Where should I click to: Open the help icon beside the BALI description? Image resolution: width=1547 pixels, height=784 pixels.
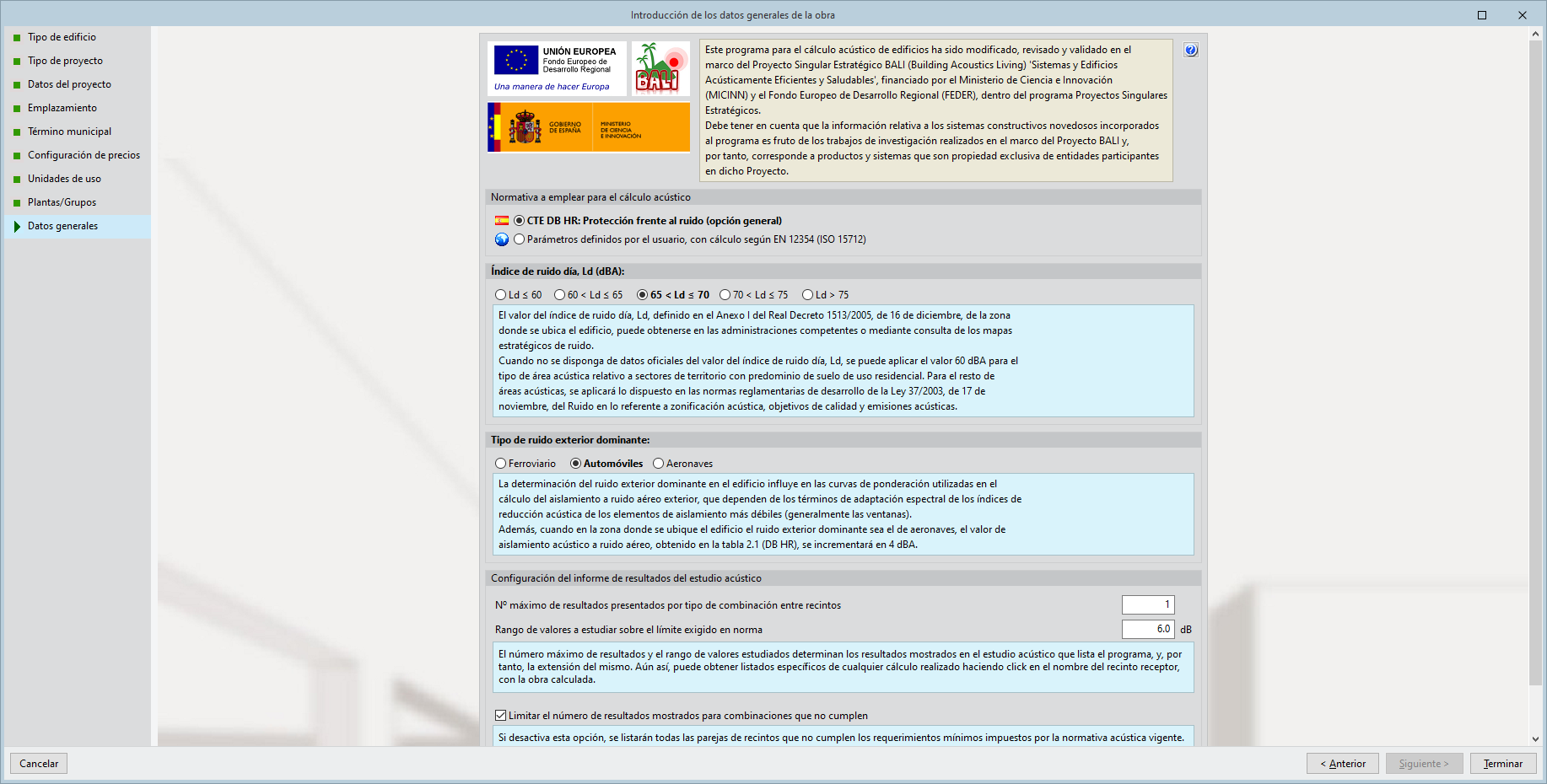click(1190, 51)
